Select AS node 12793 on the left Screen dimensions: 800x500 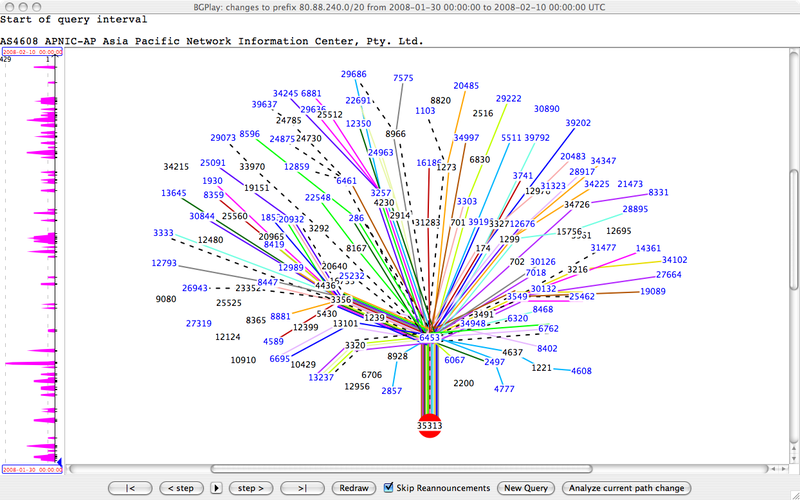pos(164,264)
